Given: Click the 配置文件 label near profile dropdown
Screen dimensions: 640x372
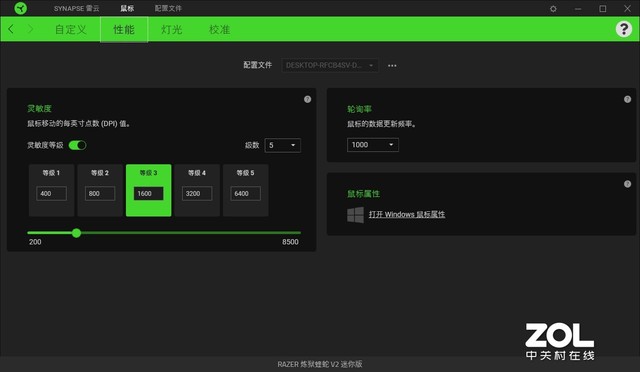Looking at the screenshot, I should pyautogui.click(x=258, y=65).
